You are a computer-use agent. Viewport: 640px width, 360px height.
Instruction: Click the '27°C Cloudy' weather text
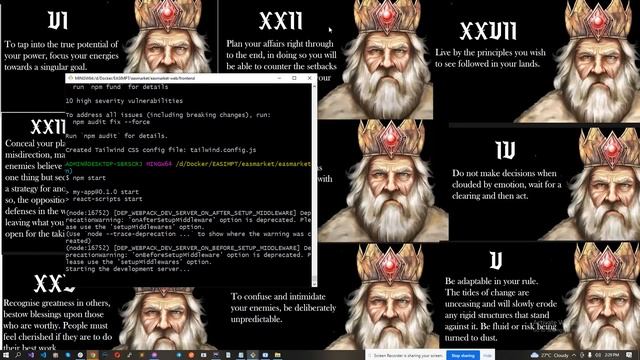click(555, 356)
